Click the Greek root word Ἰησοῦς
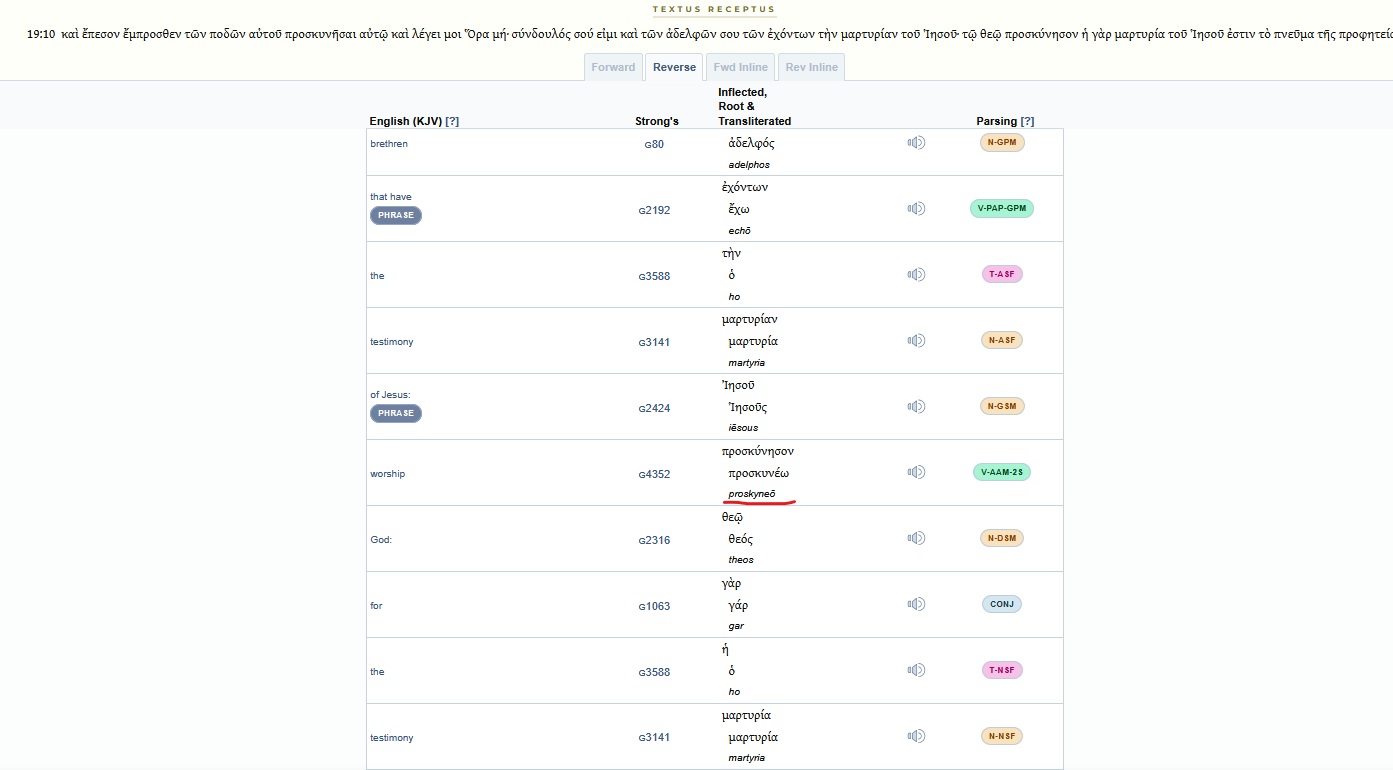 coord(748,408)
